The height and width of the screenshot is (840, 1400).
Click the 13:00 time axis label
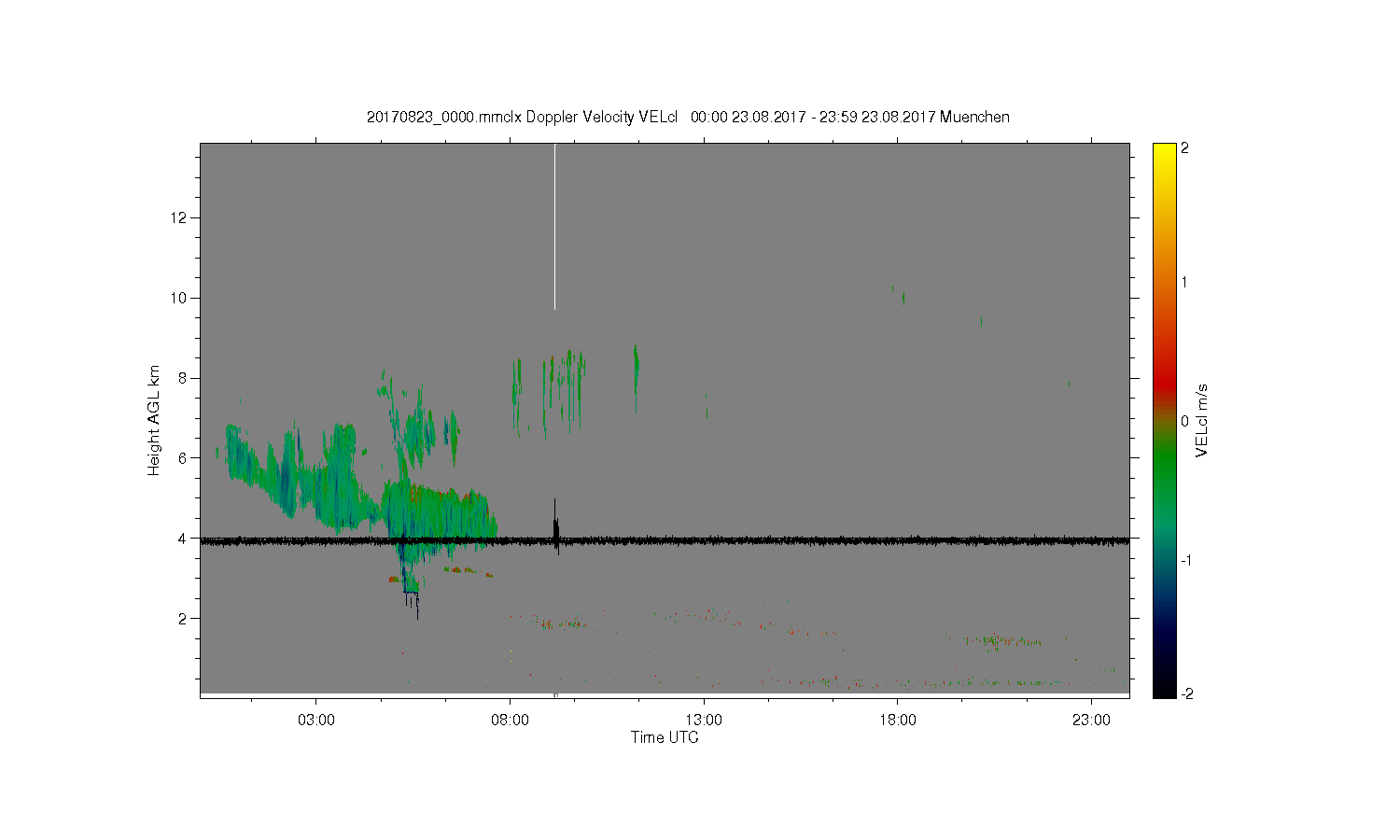point(704,720)
